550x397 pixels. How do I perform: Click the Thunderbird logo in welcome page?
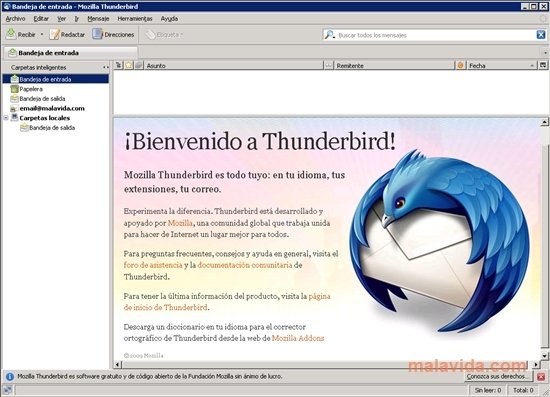pyautogui.click(x=440, y=241)
